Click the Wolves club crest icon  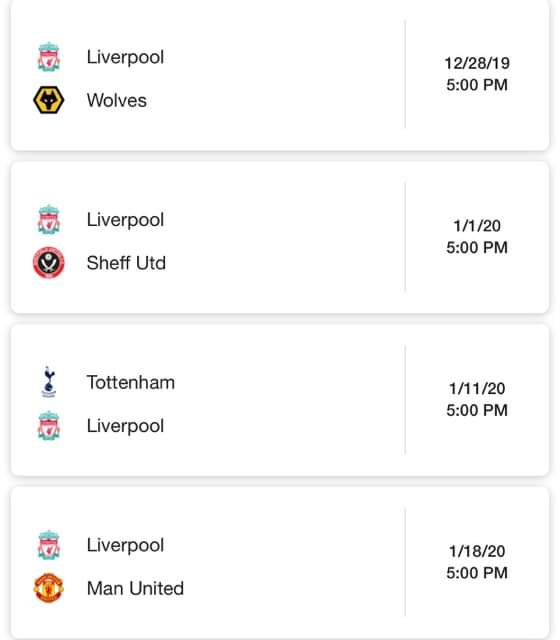(49, 100)
